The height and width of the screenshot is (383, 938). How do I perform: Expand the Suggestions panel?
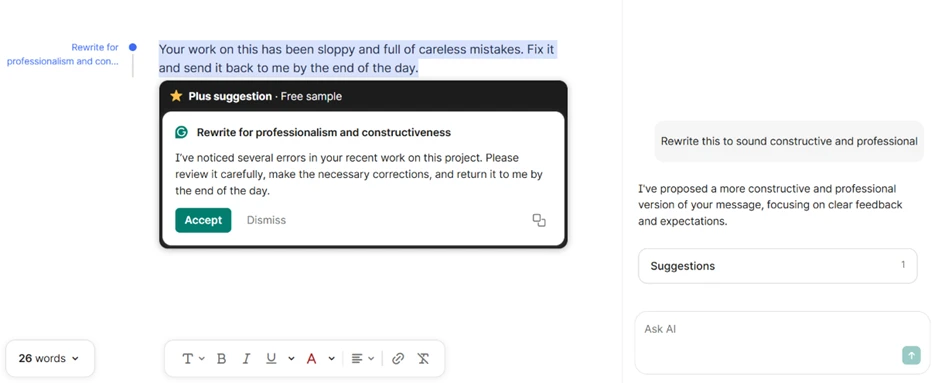777,266
